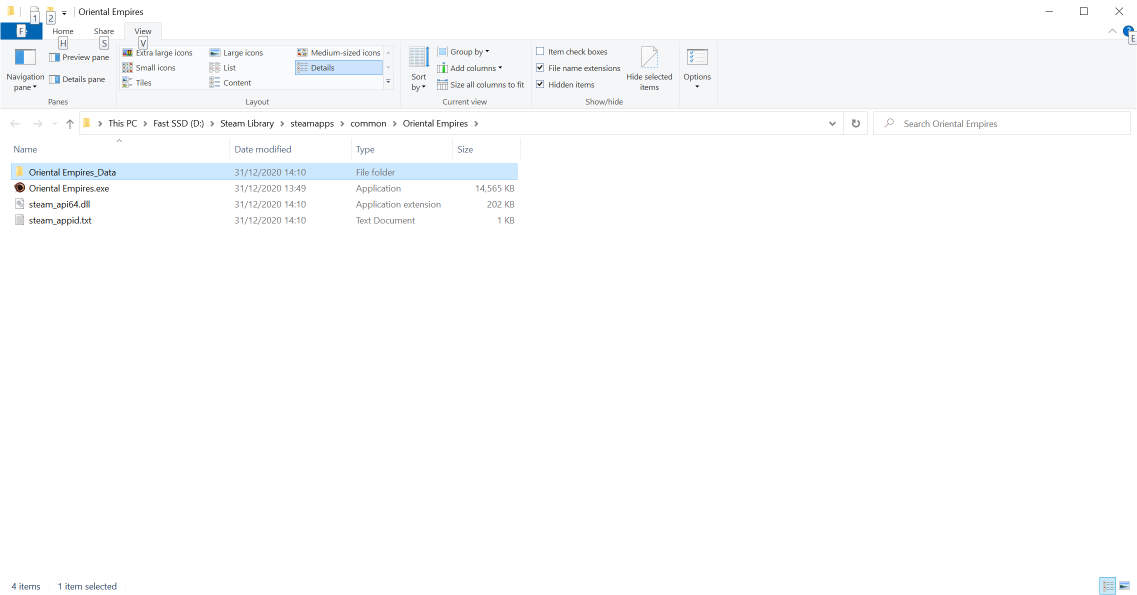Open the Navigation pane menu
Viewport: 1137px width, 595px height.
(x=25, y=70)
